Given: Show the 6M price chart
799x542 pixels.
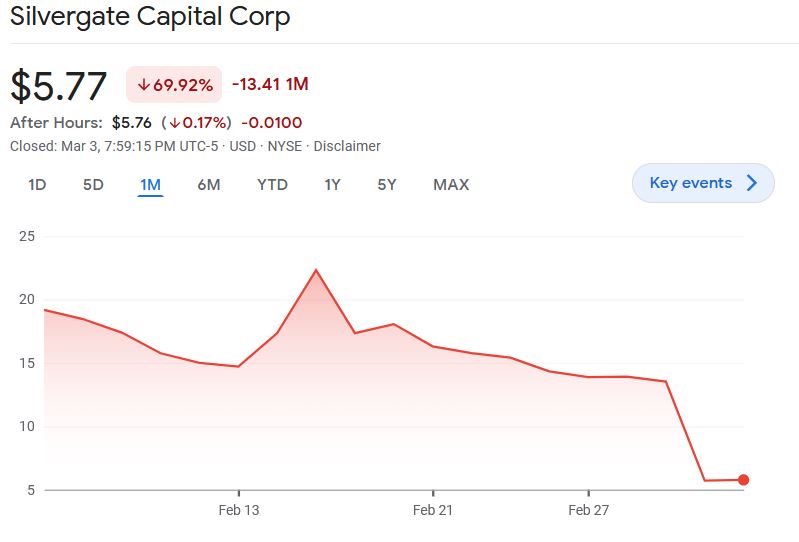Looking at the screenshot, I should point(209,184).
